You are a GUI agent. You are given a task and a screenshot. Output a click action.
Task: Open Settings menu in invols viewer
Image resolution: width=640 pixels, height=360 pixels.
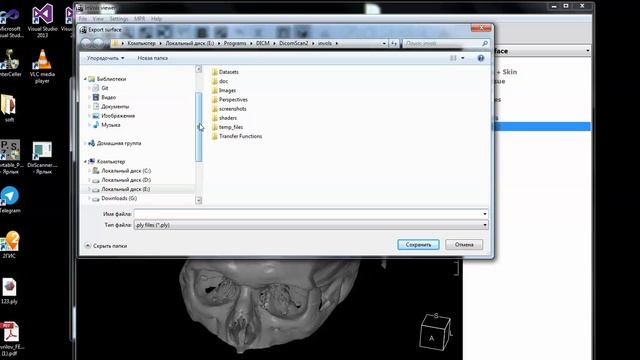point(119,19)
